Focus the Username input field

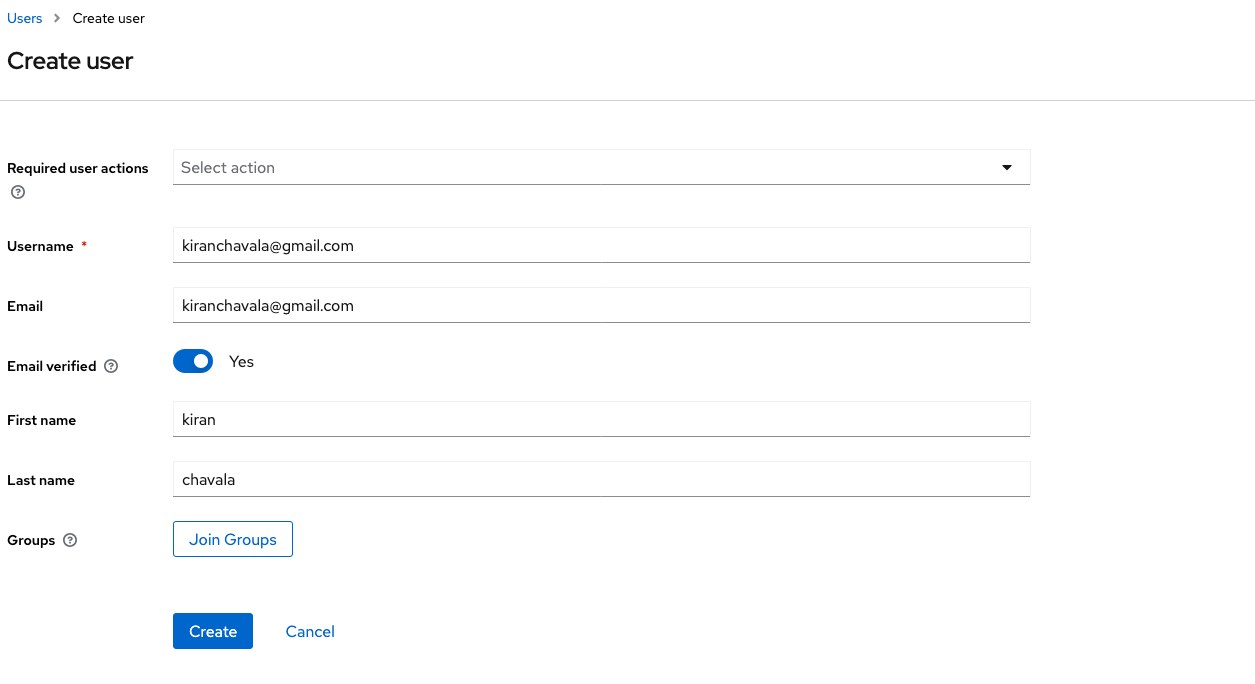[x=601, y=246]
